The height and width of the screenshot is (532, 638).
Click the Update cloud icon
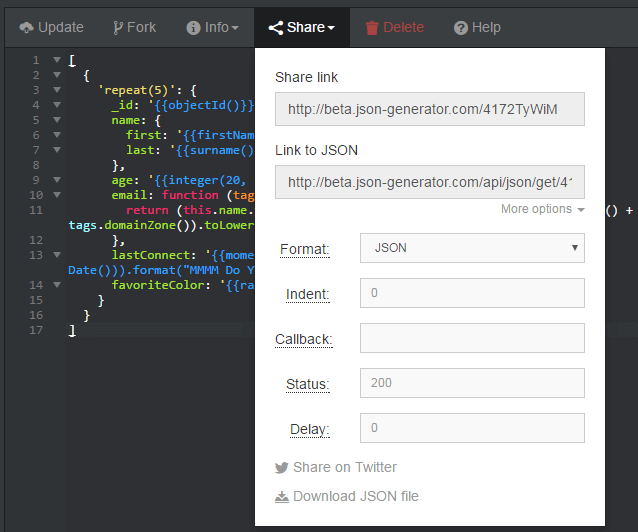(26, 28)
